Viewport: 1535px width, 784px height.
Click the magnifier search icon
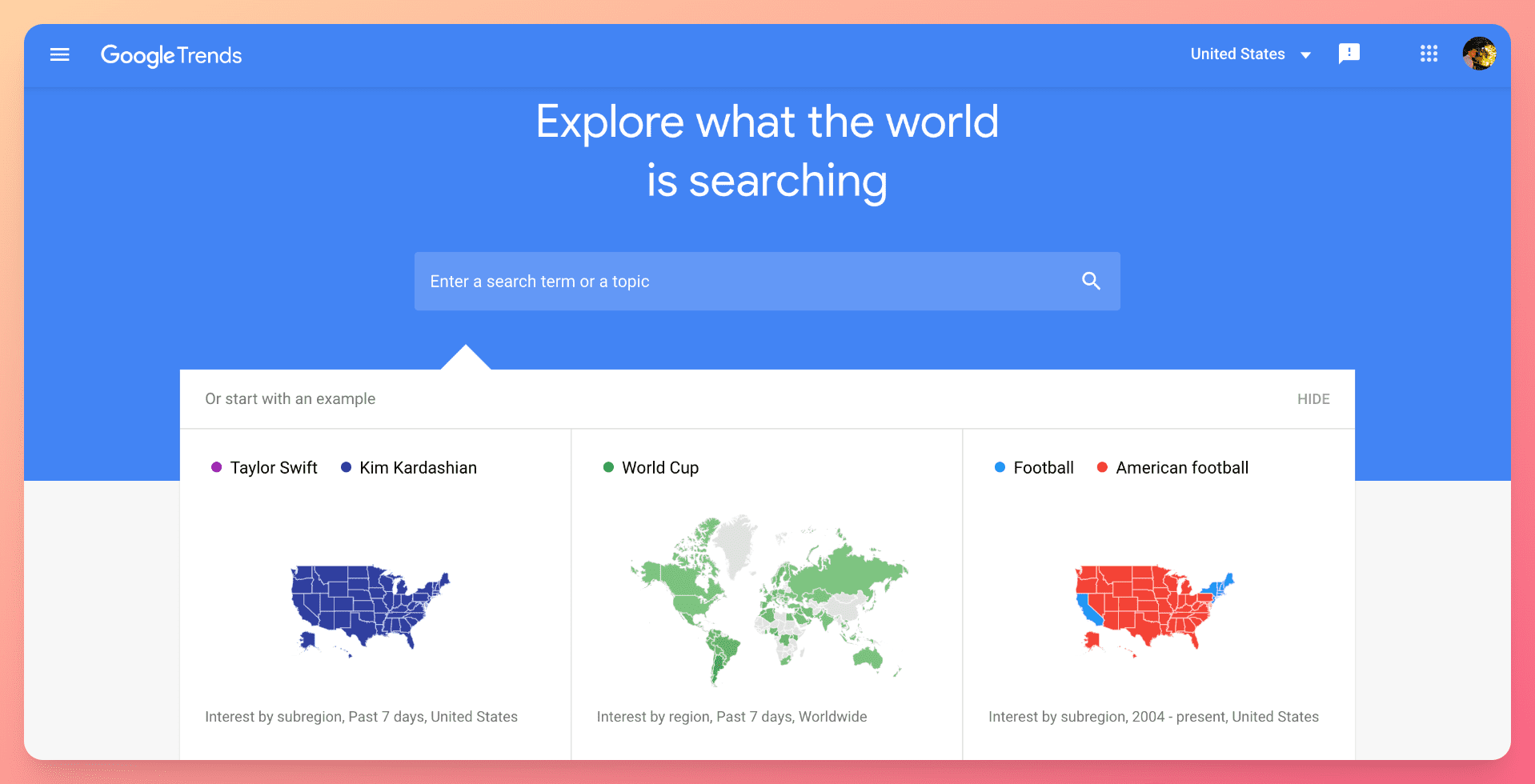[1091, 281]
